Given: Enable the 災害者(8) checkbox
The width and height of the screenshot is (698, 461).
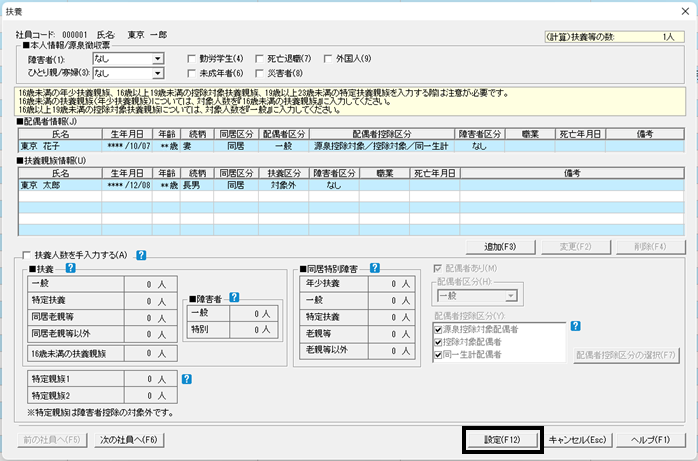Looking at the screenshot, I should [260, 73].
